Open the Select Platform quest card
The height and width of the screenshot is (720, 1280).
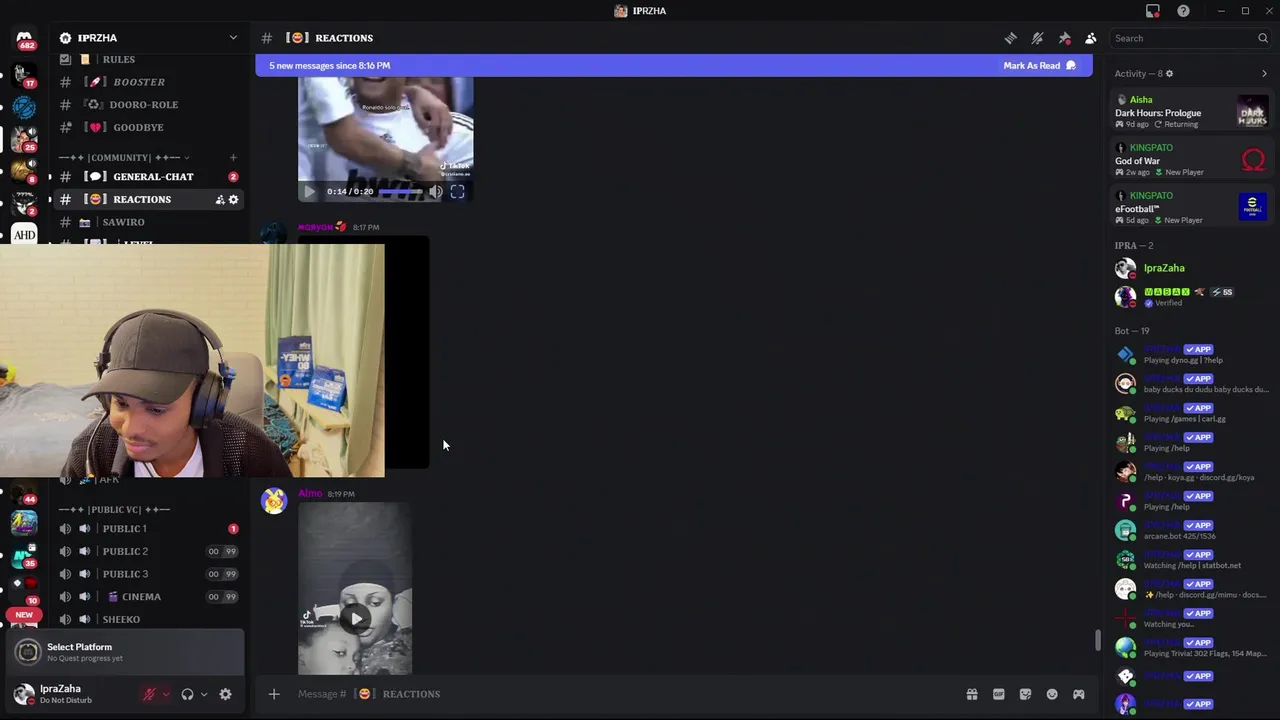pos(124,652)
